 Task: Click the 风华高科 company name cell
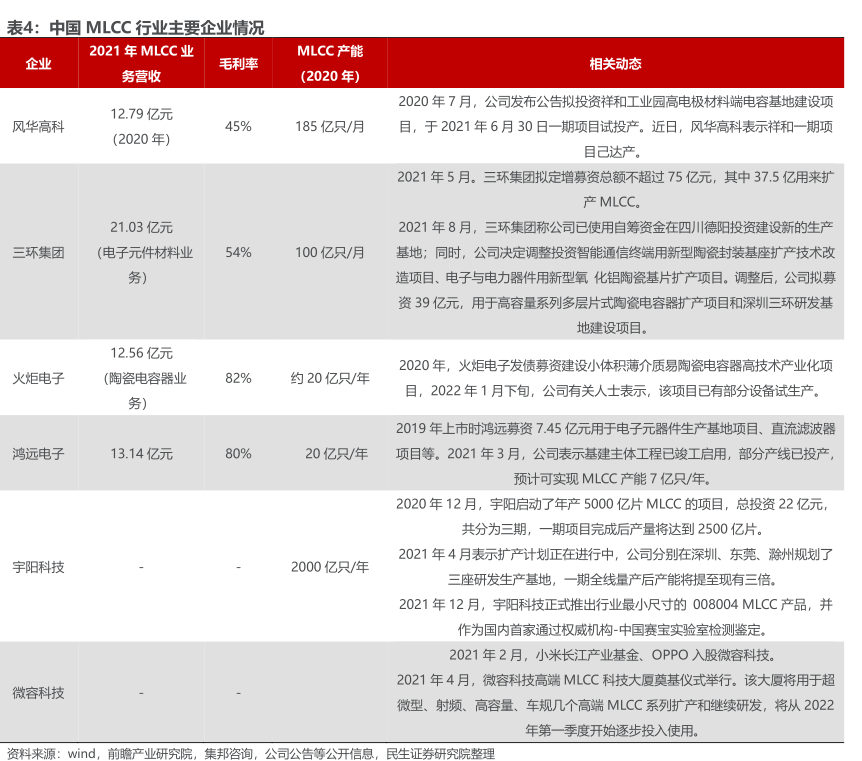coord(38,127)
